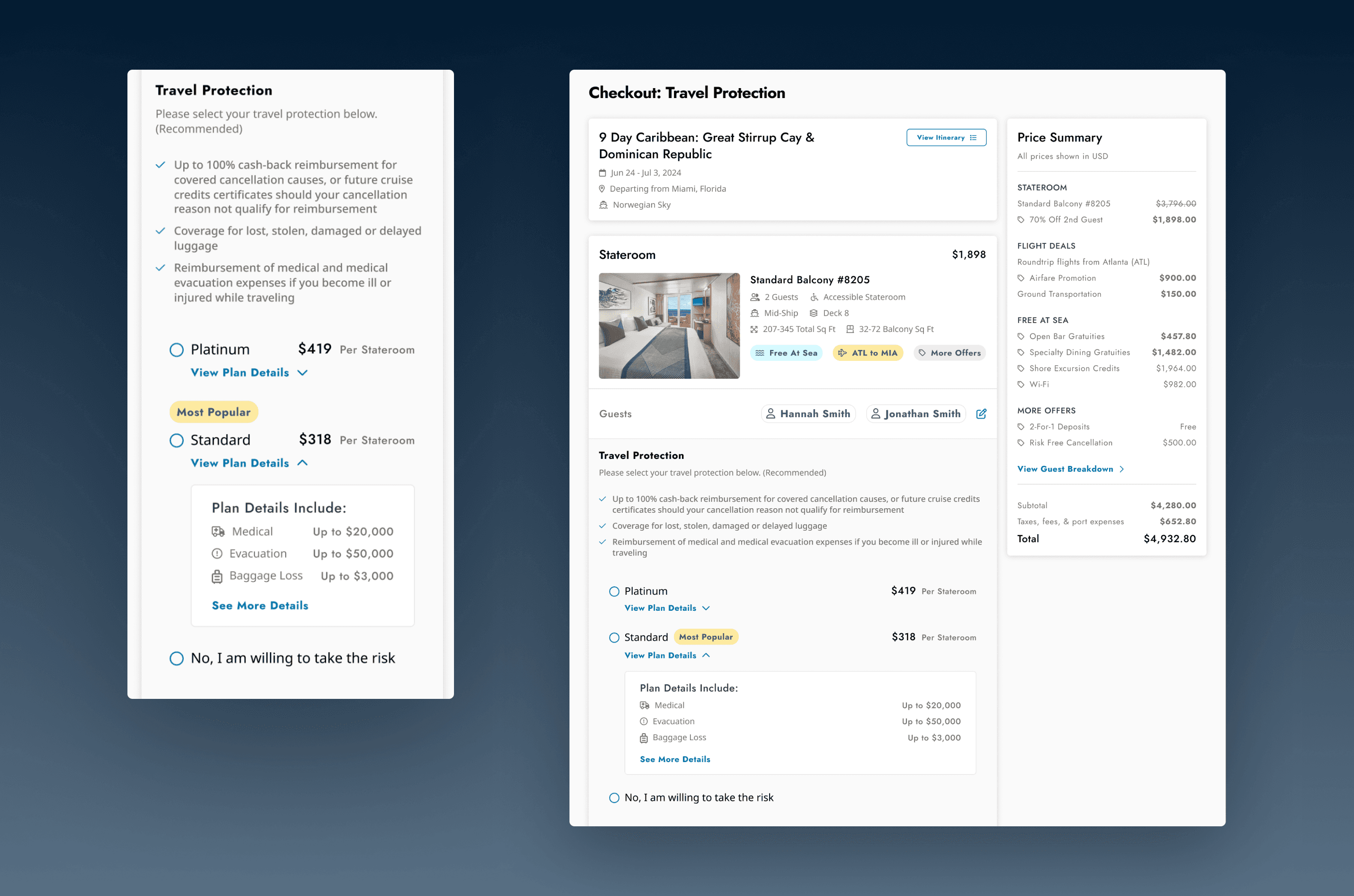Open See More Details in checkout panel

675,760
